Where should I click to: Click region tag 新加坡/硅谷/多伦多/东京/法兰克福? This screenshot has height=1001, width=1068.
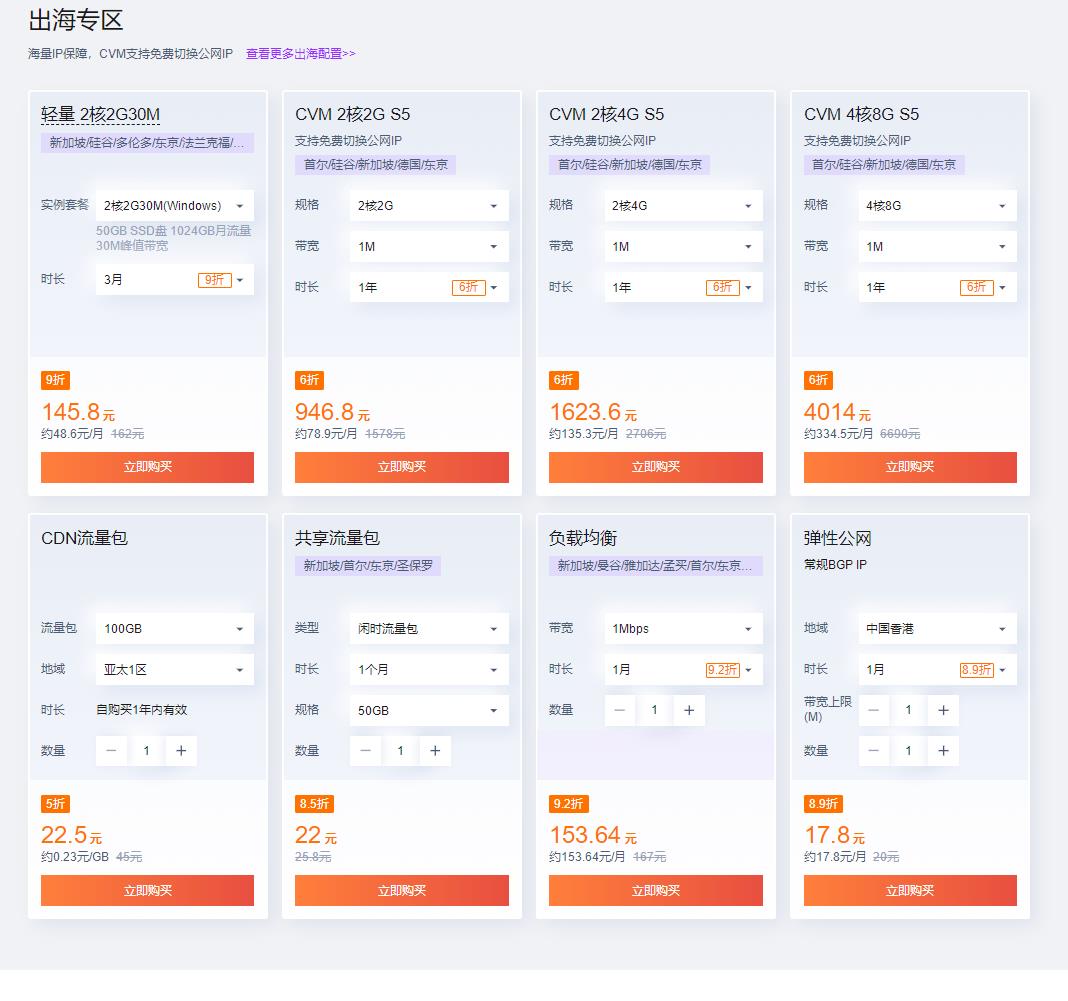click(147, 143)
